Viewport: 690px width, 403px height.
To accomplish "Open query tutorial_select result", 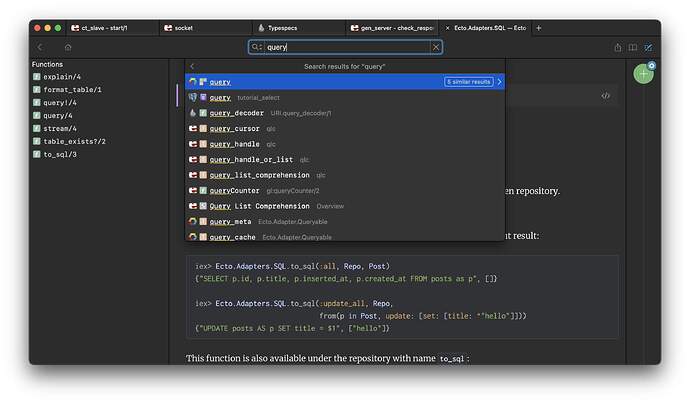I will (345, 98).
